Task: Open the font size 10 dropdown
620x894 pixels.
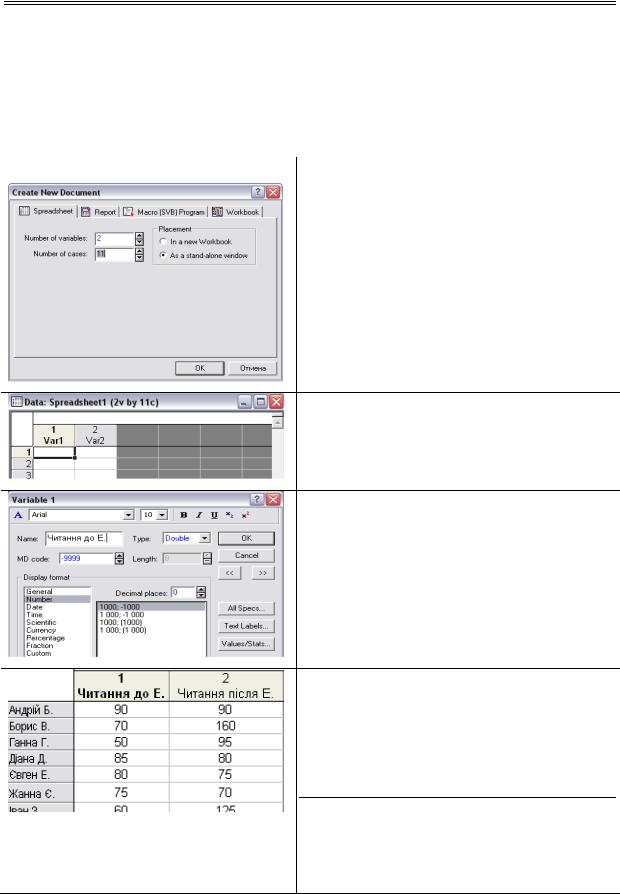Action: [x=162, y=515]
